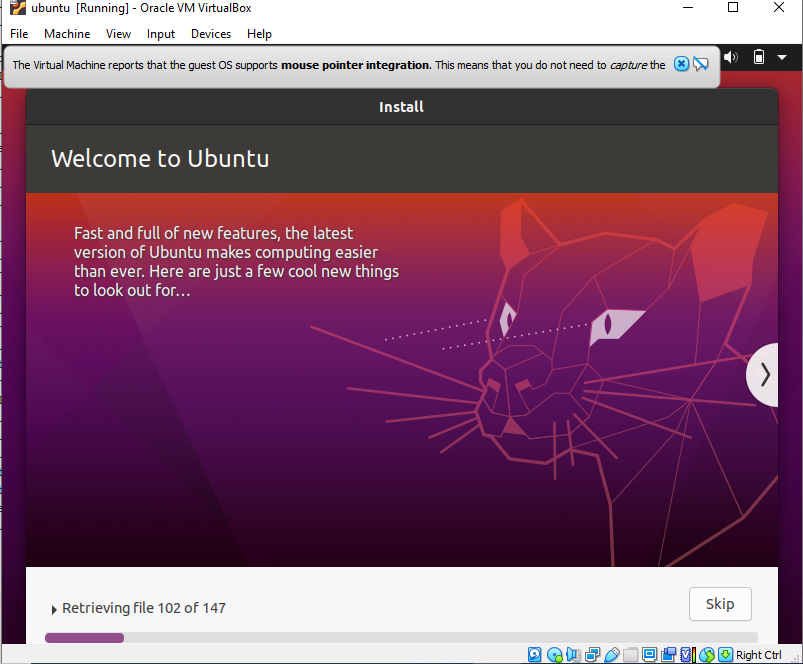803x664 pixels.
Task: Click the hard disk activity status icon
Action: pos(534,655)
